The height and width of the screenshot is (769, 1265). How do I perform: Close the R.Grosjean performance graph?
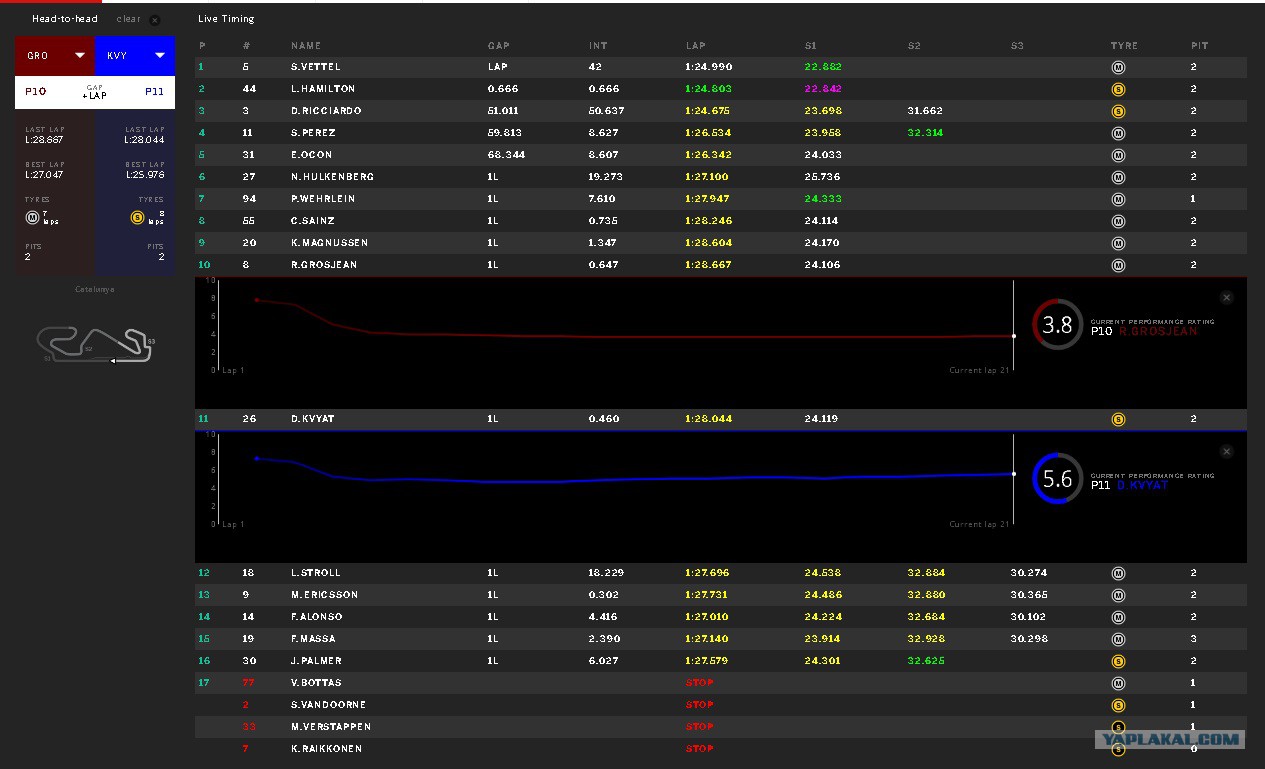(x=1227, y=297)
